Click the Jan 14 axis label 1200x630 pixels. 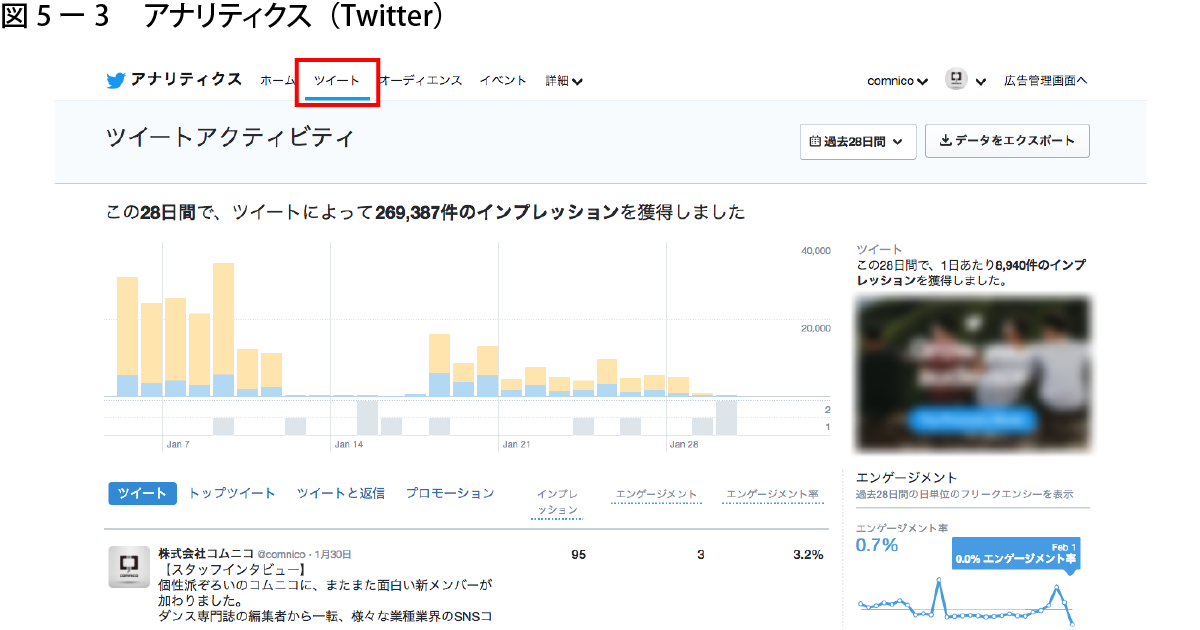tap(349, 443)
